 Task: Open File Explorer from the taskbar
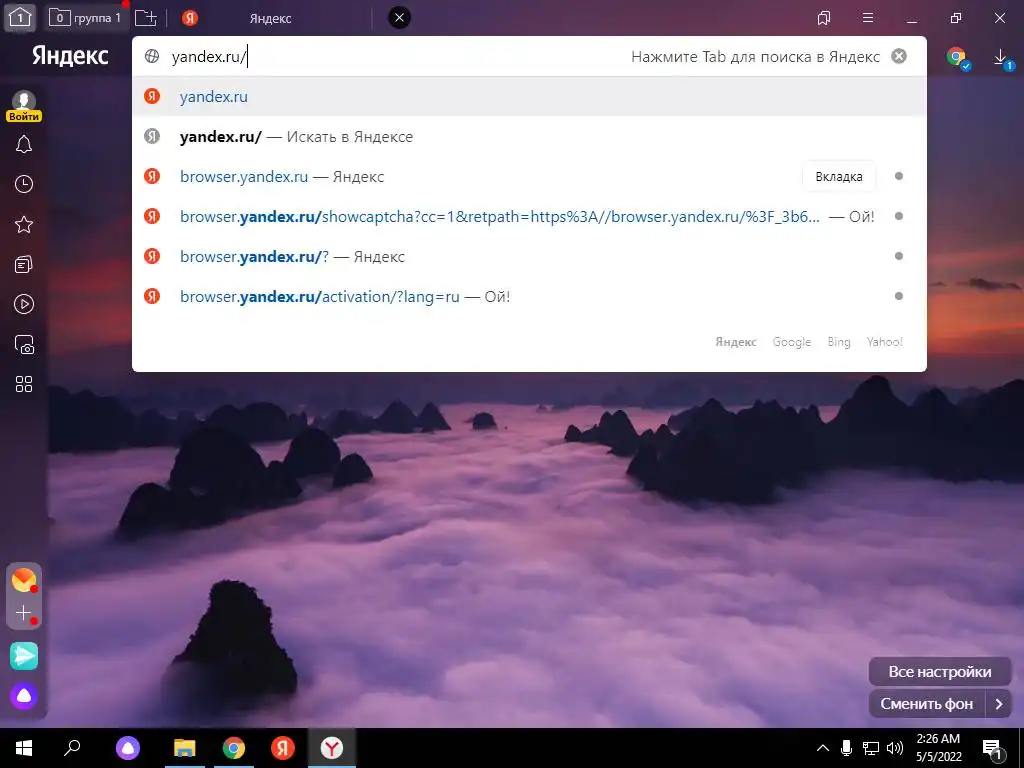click(x=185, y=748)
